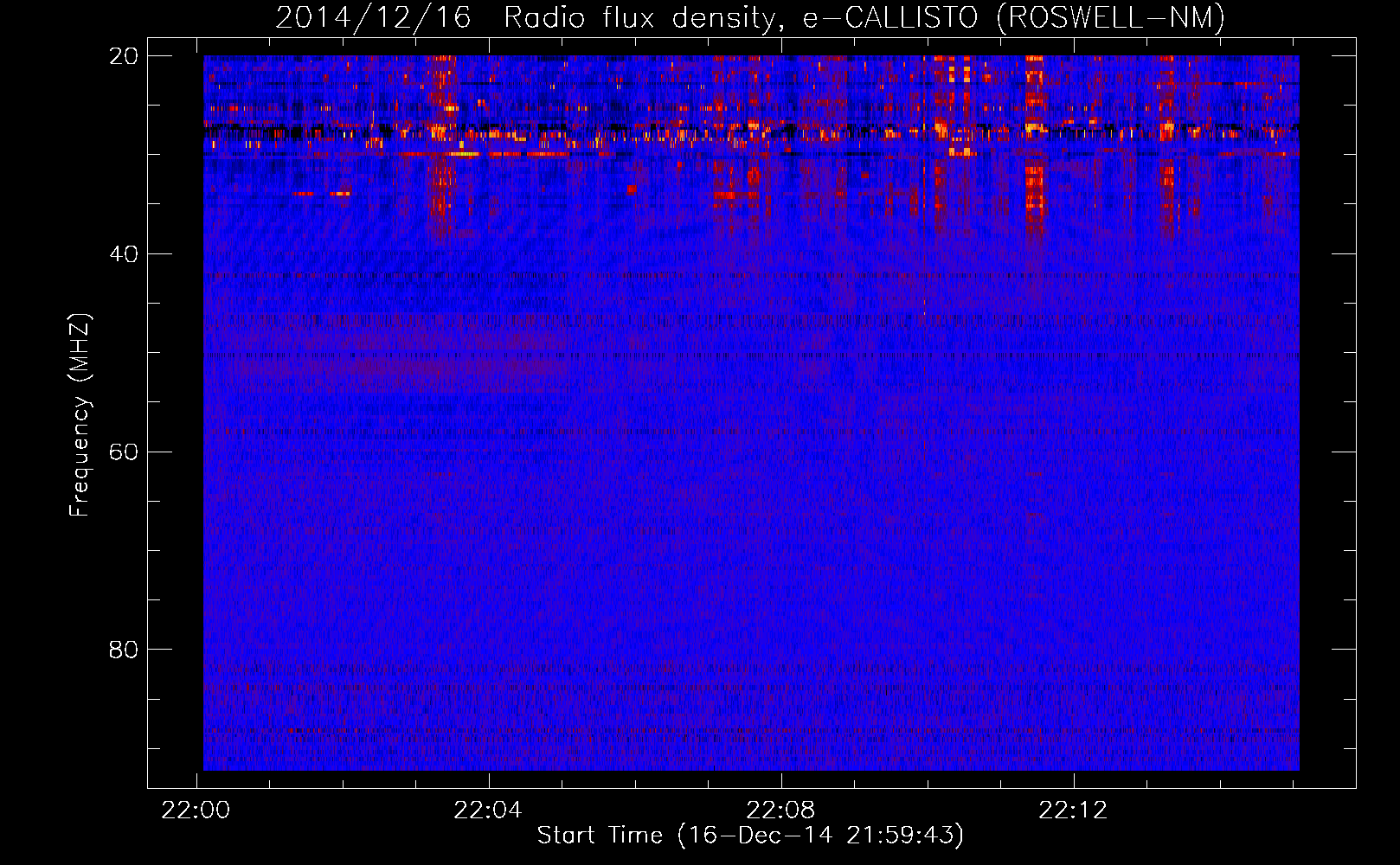The width and height of the screenshot is (1400, 865).
Task: Click the Start Time axis label
Action: (x=750, y=836)
